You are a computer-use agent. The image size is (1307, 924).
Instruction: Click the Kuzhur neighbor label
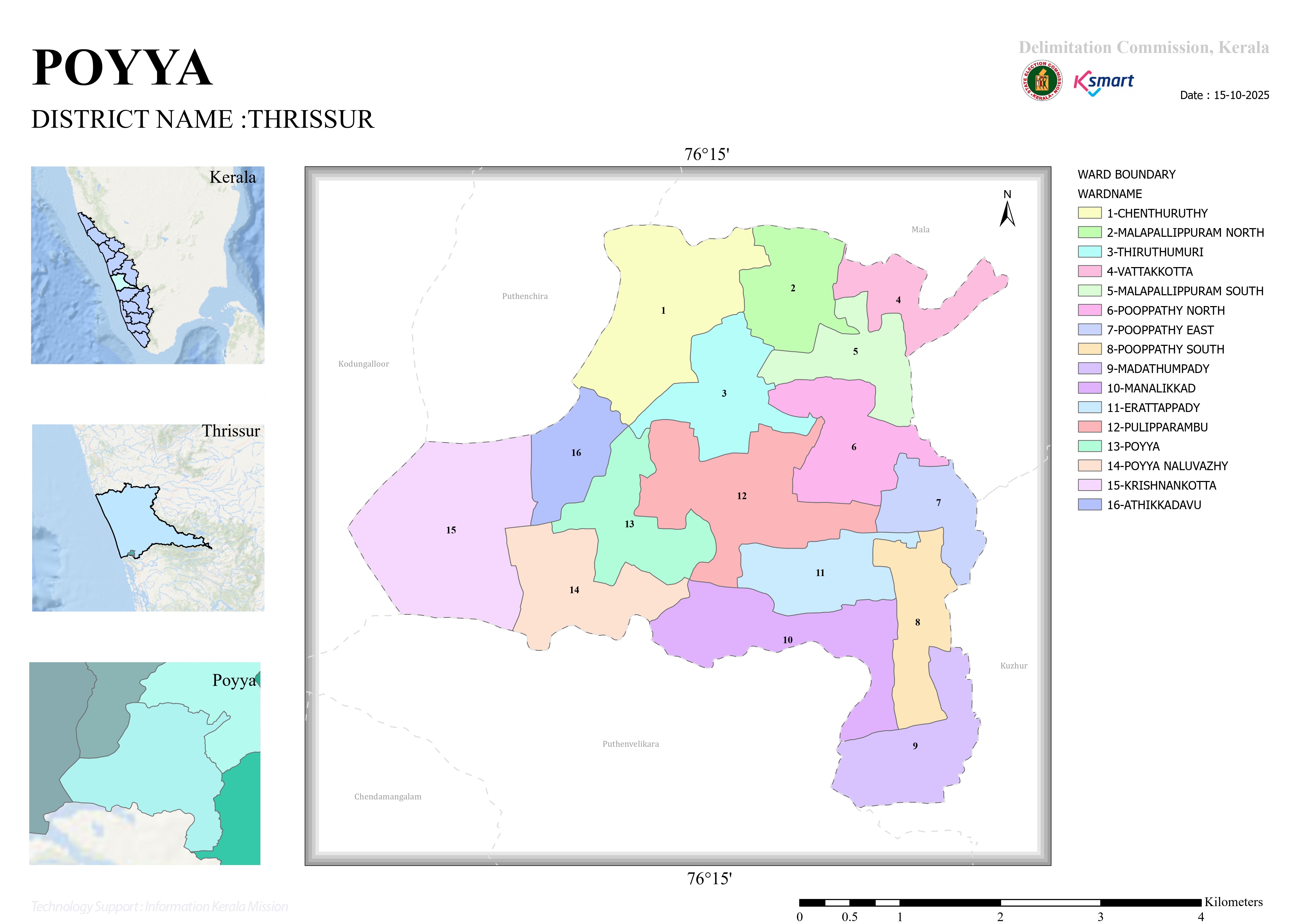pos(1013,666)
